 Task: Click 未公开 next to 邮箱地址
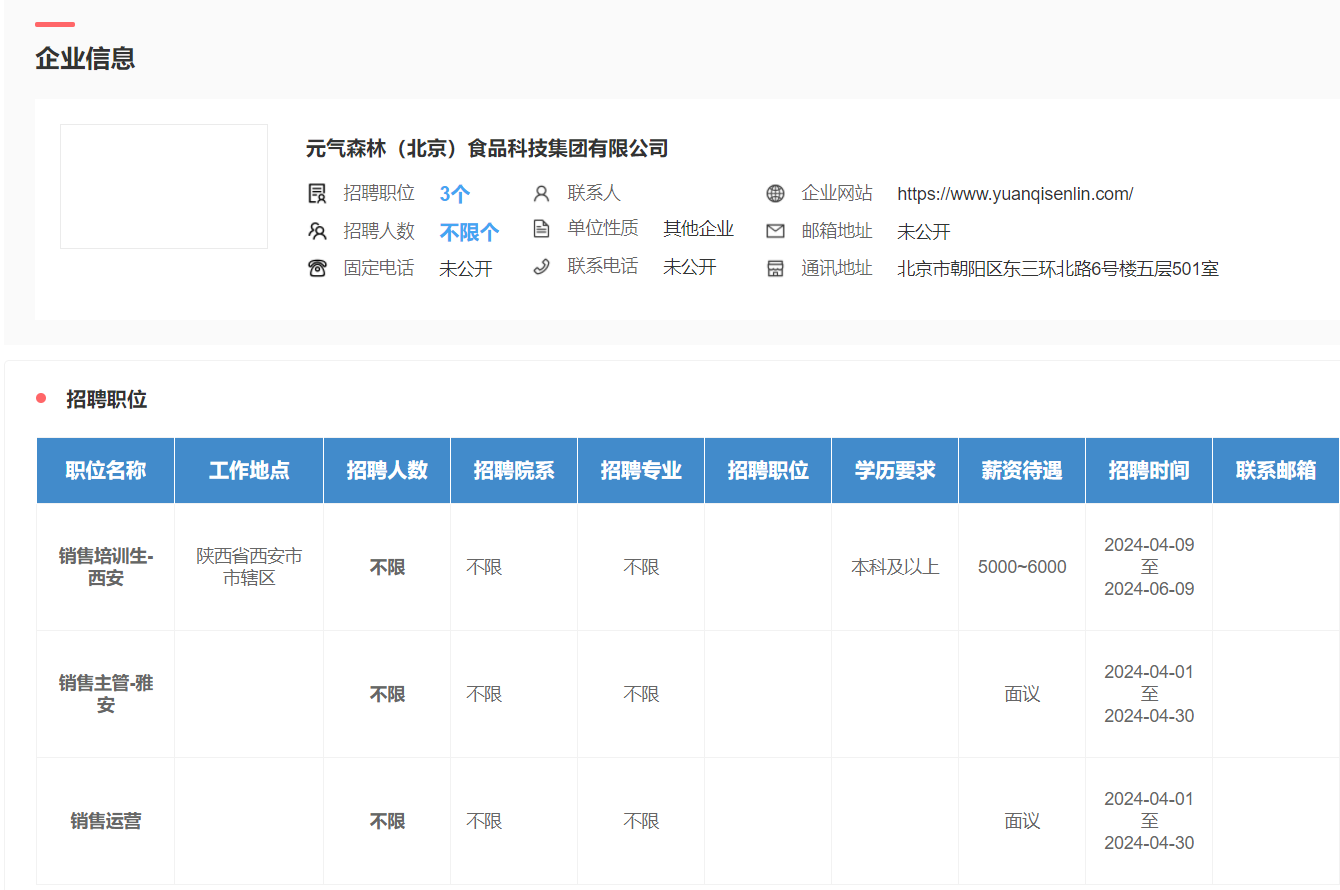(924, 232)
